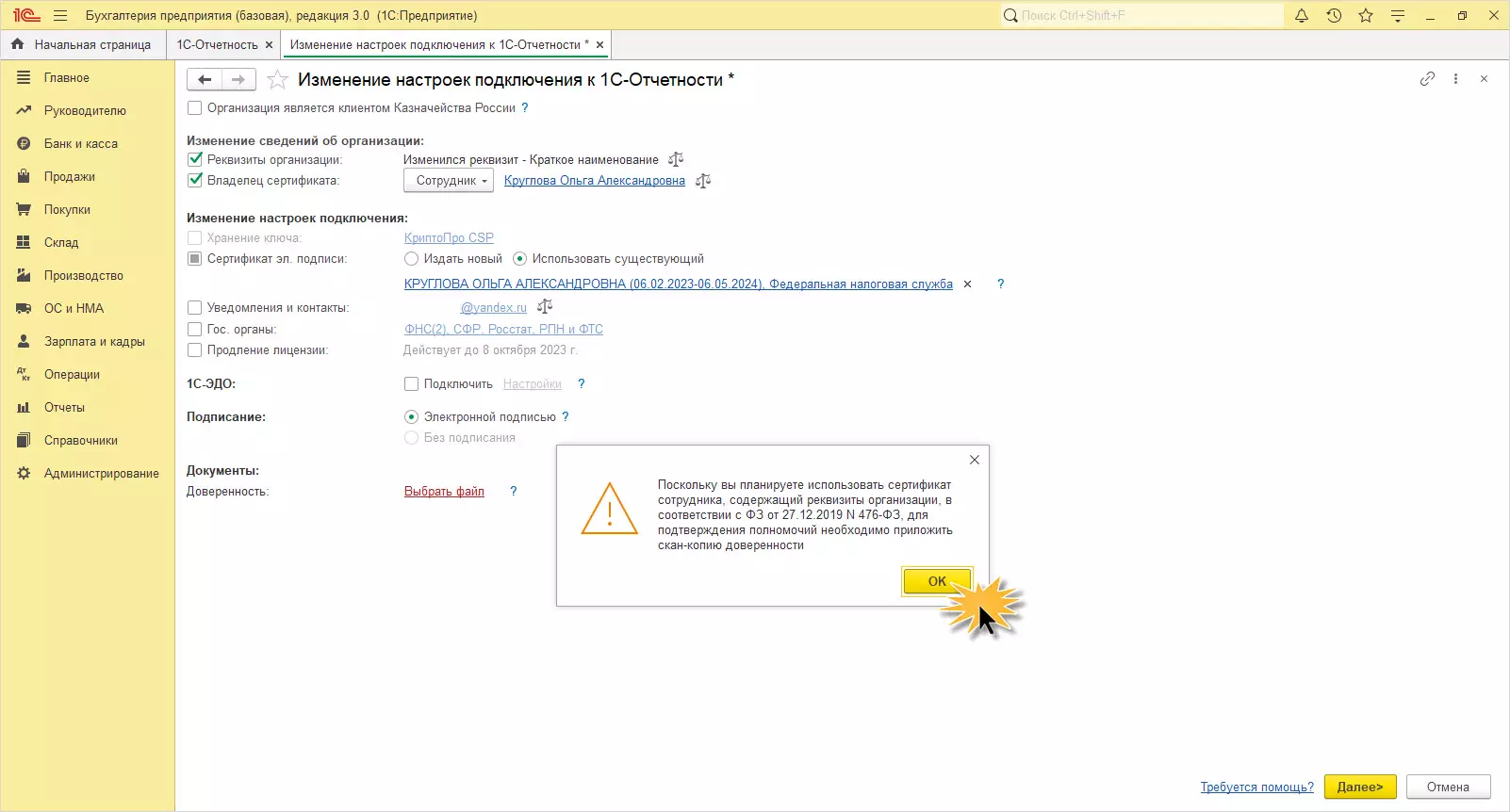Open help for Электронной подписью option

(x=566, y=416)
